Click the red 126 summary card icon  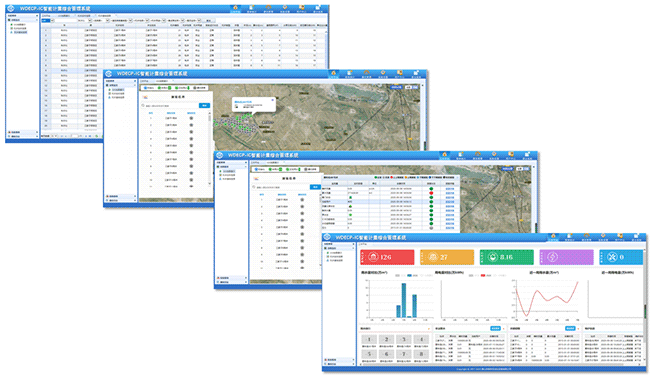click(373, 257)
